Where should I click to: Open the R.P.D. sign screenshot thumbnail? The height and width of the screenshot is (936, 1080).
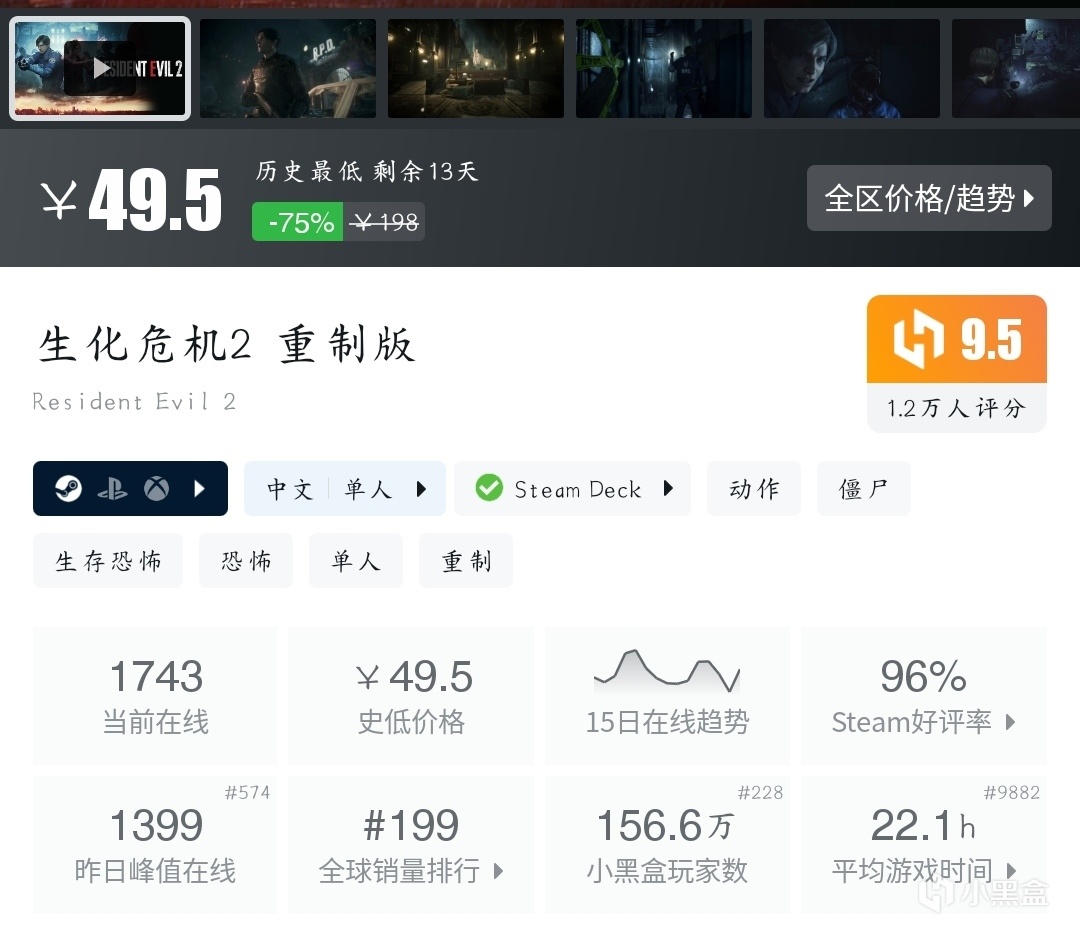click(x=288, y=68)
